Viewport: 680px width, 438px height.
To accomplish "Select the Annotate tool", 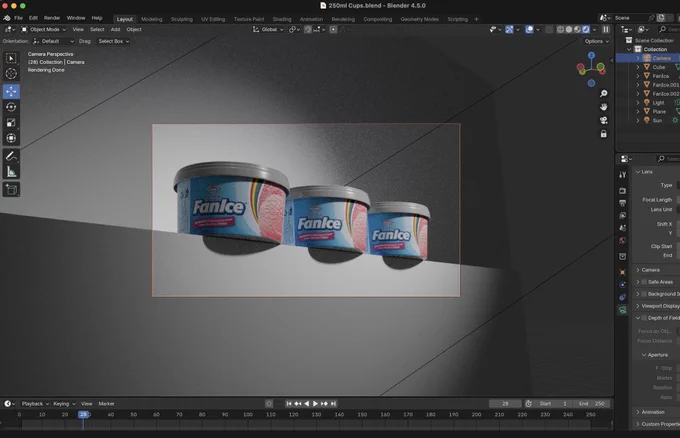I will click(11, 156).
